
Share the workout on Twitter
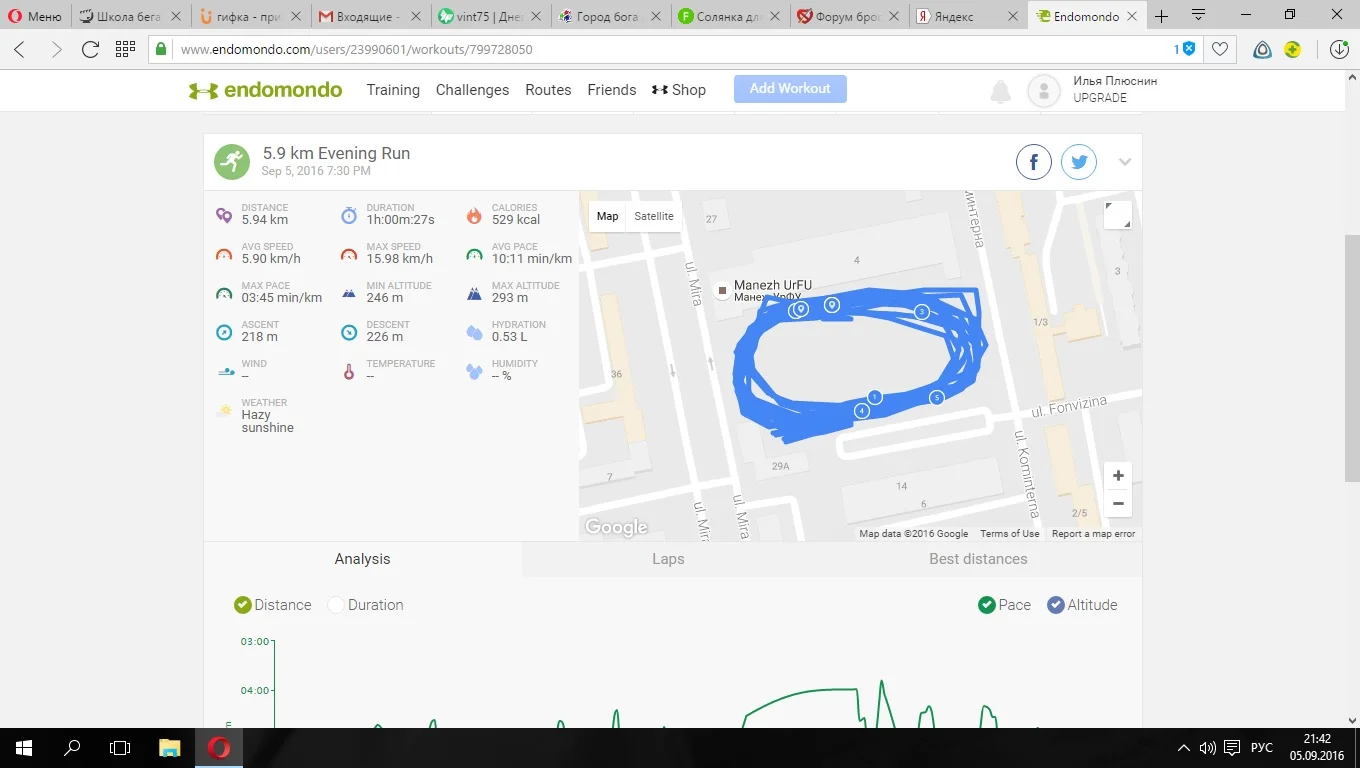[1079, 162]
